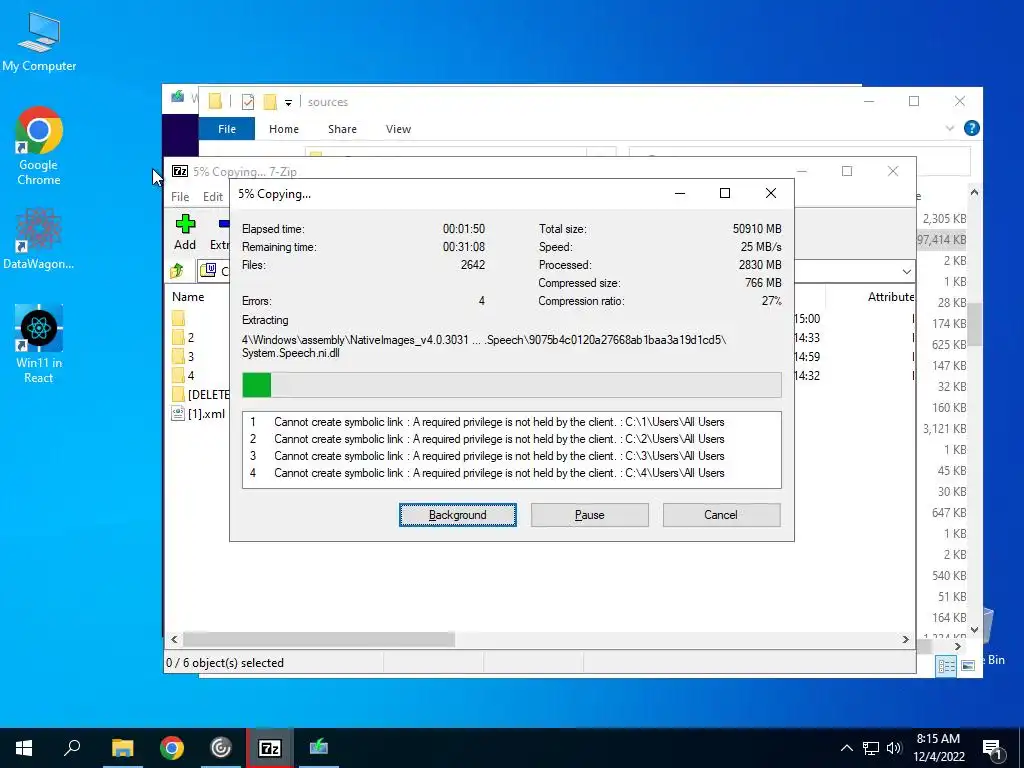
Task: Open the 7-Zip File menu
Action: pyautogui.click(x=180, y=197)
